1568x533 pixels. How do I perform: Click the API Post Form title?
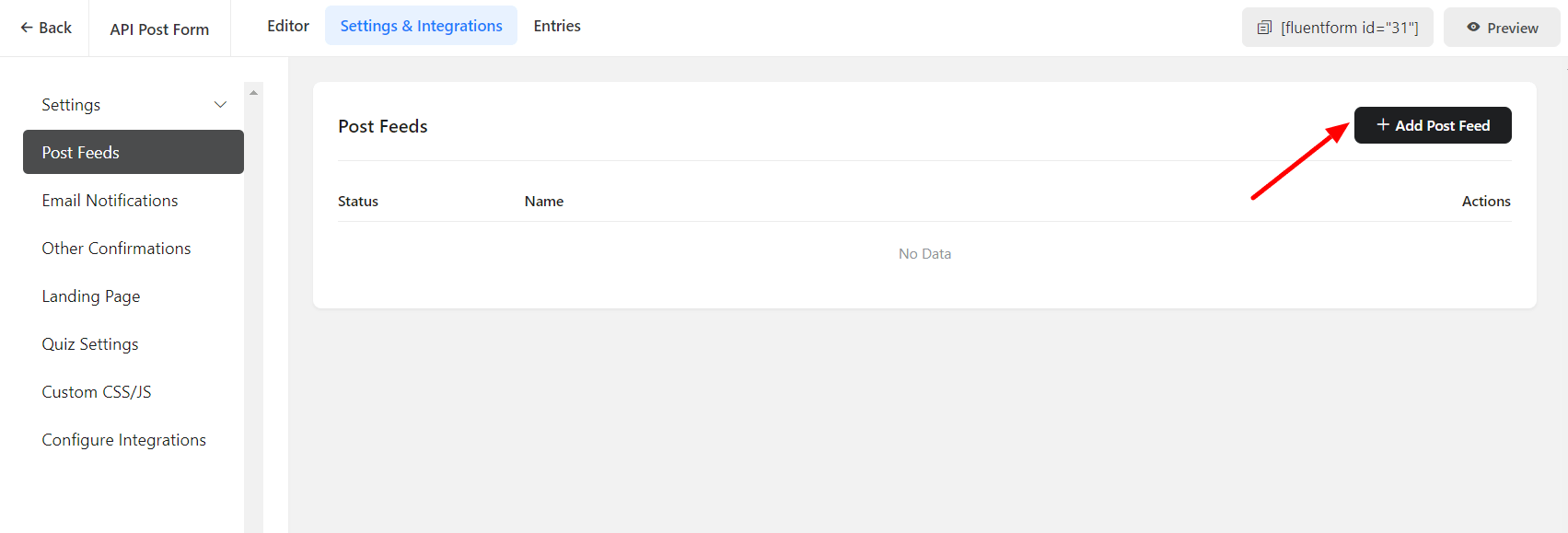(x=159, y=29)
